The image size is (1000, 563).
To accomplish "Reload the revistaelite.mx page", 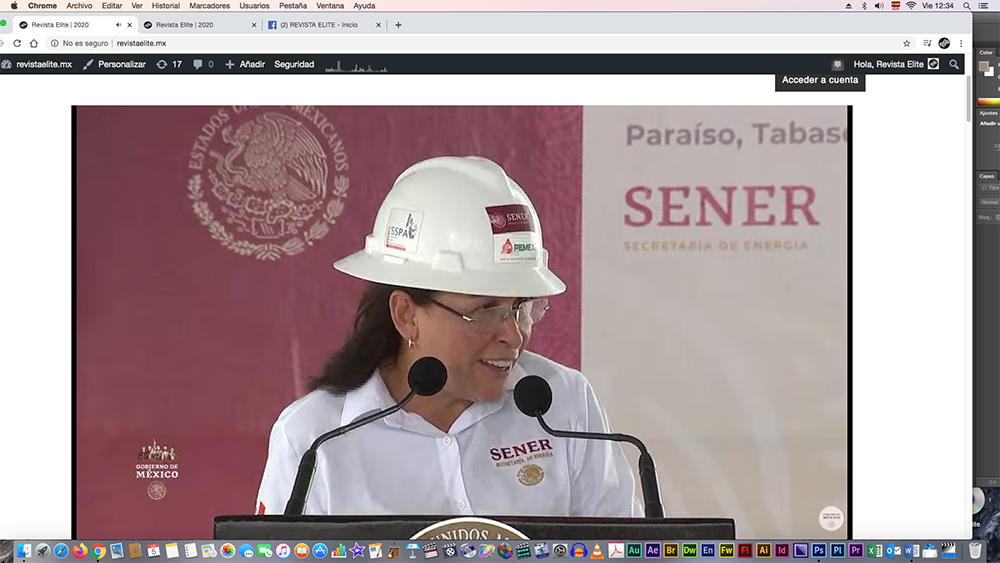I will (17, 43).
